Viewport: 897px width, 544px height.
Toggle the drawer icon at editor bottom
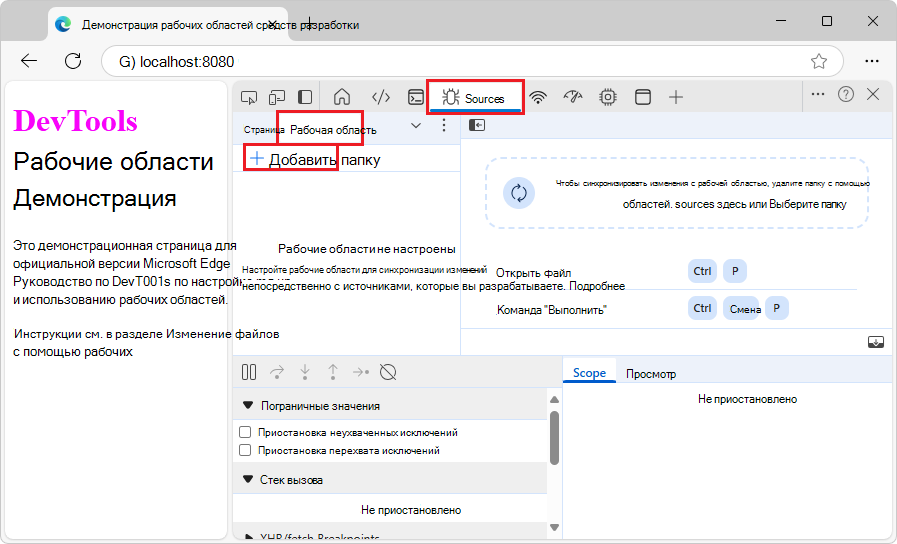(876, 342)
